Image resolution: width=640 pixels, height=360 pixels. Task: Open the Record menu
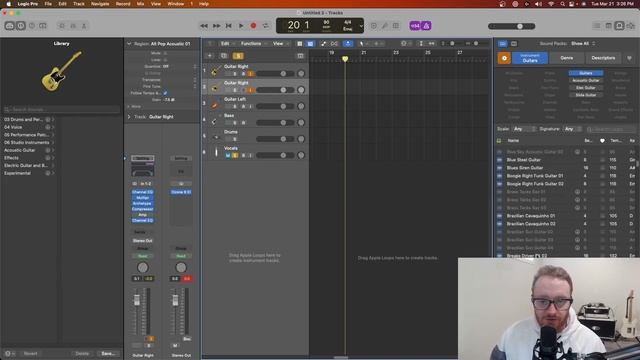coord(123,4)
